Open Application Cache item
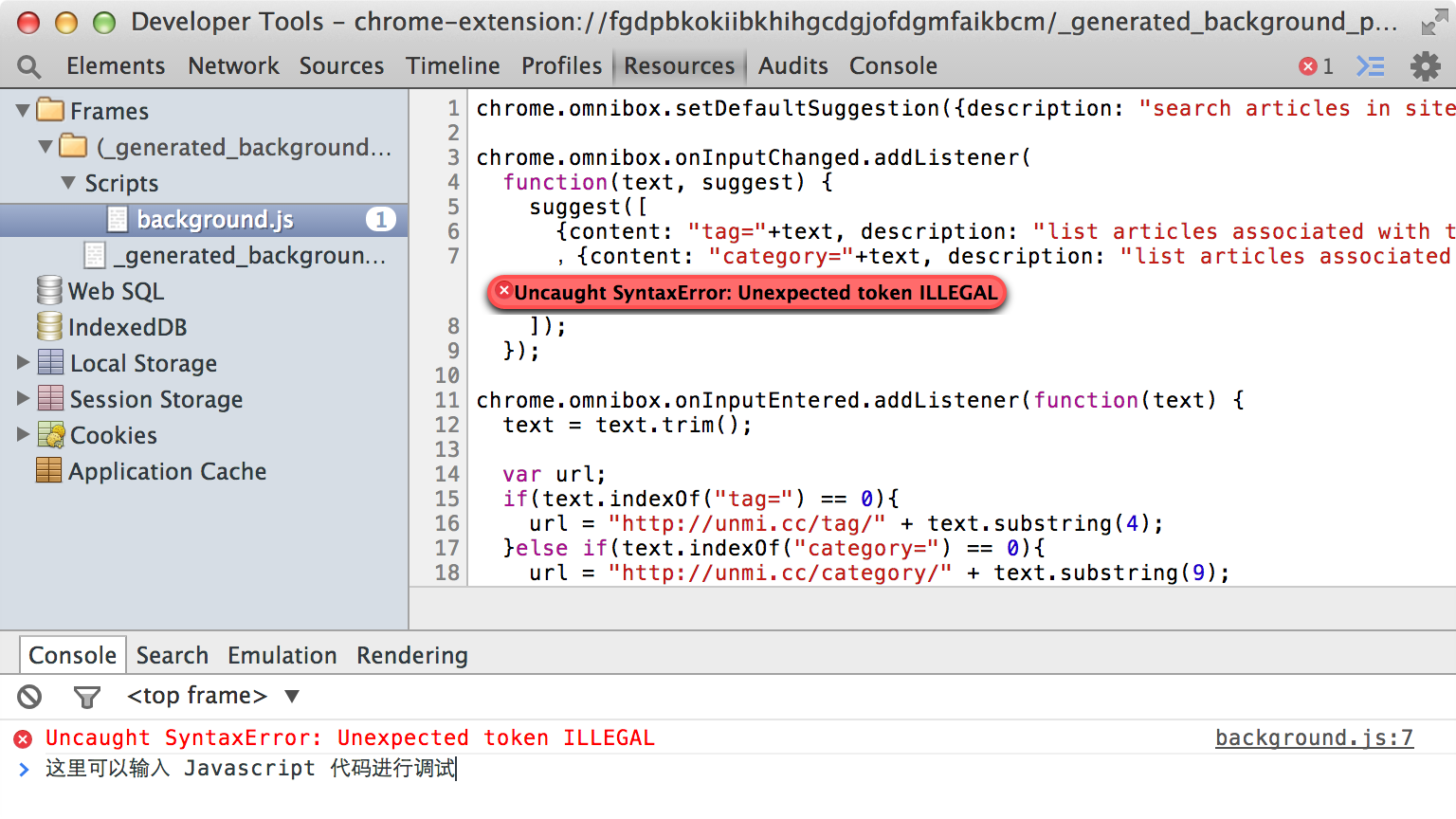The image size is (1456, 819). click(x=166, y=471)
